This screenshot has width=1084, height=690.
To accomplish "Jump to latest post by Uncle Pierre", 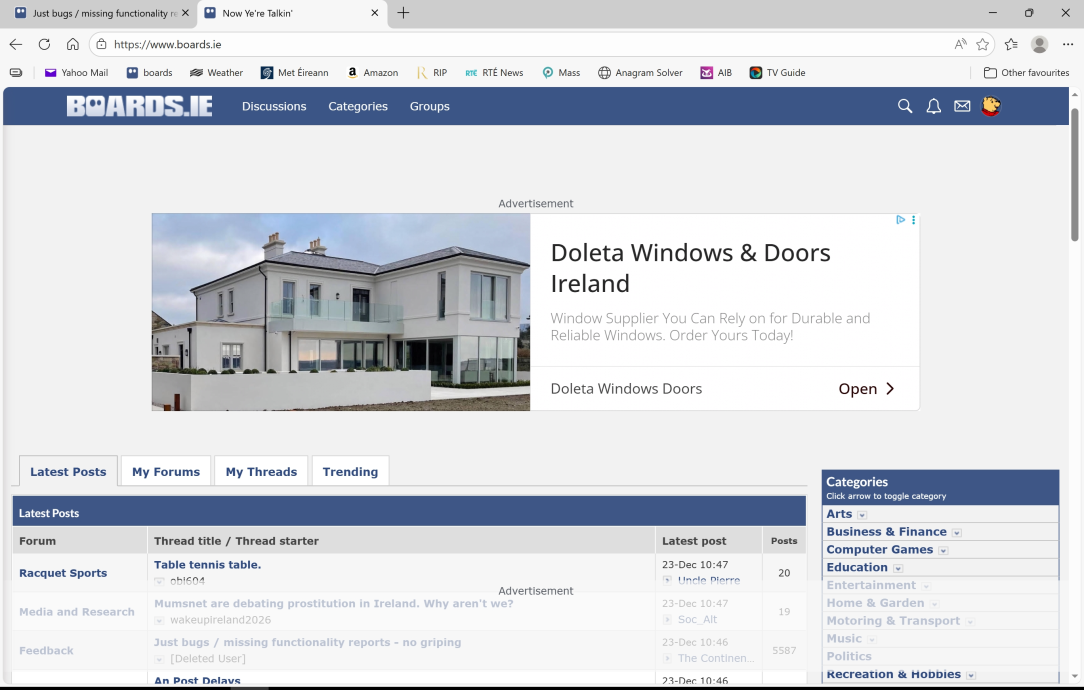I will (709, 581).
